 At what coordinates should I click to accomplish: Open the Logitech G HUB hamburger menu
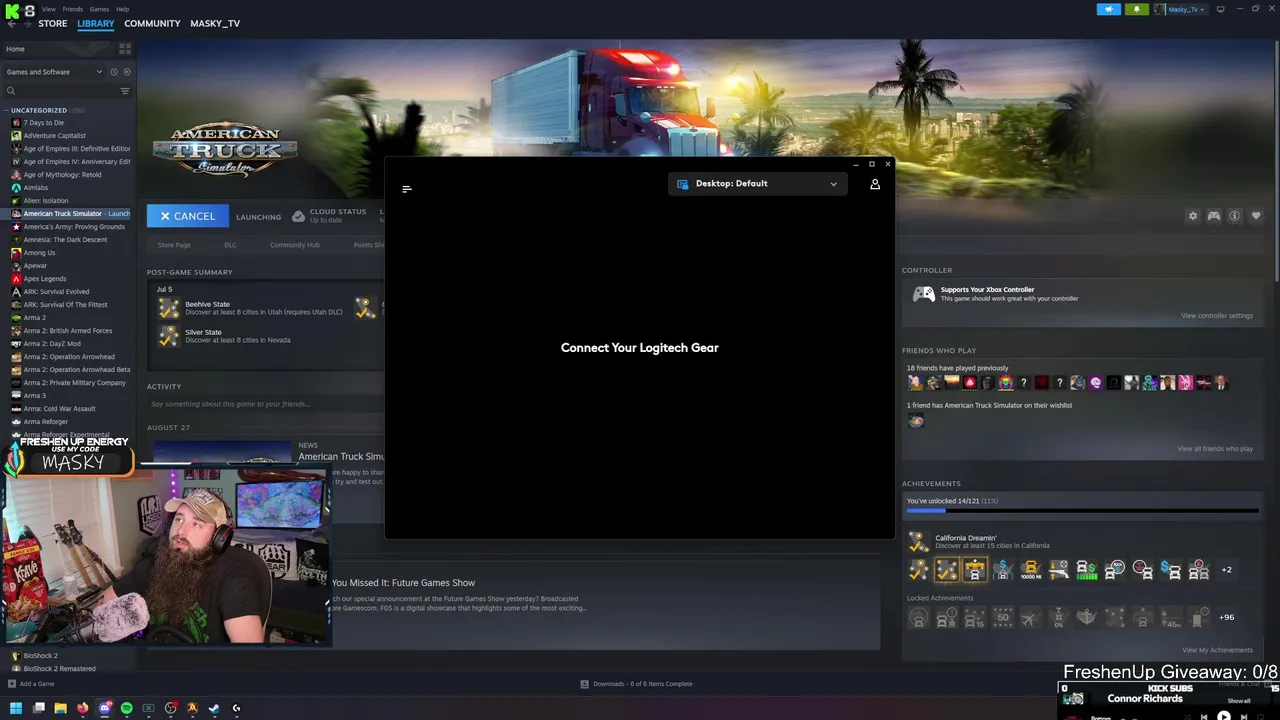(x=407, y=189)
